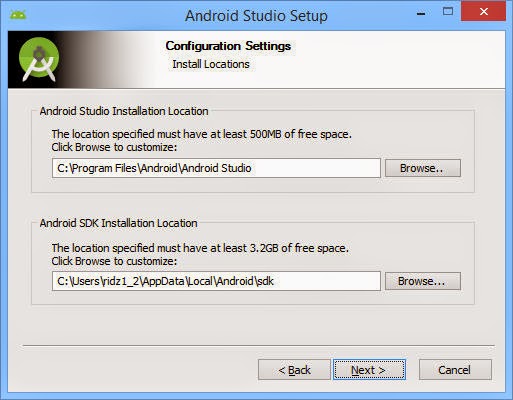The image size is (513, 400).
Task: Click the 3.2GB free space requirement text
Action: pos(200,248)
